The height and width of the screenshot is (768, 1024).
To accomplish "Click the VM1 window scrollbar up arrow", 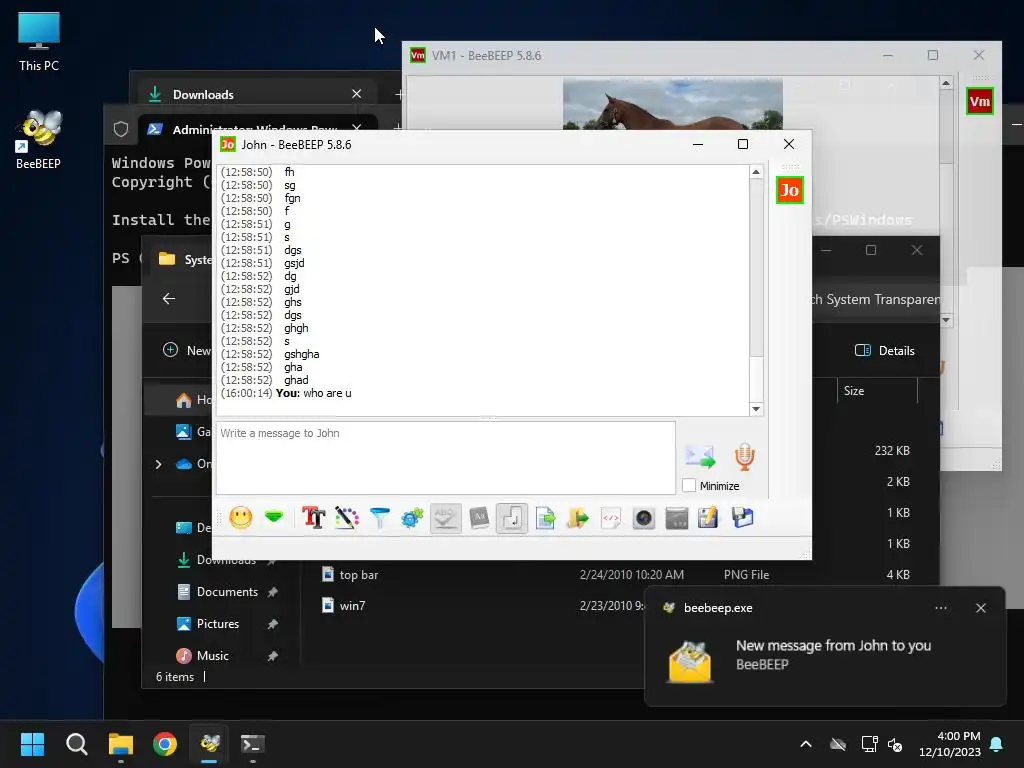I will pos(946,84).
